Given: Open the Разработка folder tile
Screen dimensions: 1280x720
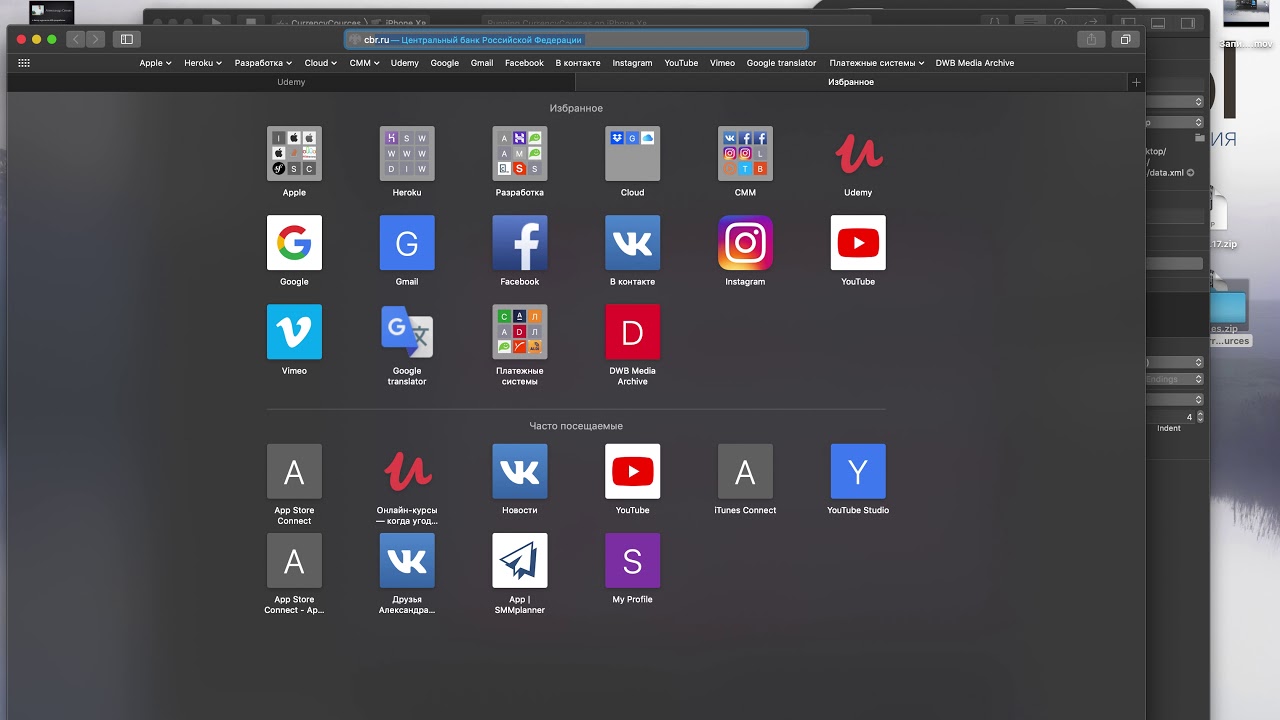Looking at the screenshot, I should (x=520, y=153).
